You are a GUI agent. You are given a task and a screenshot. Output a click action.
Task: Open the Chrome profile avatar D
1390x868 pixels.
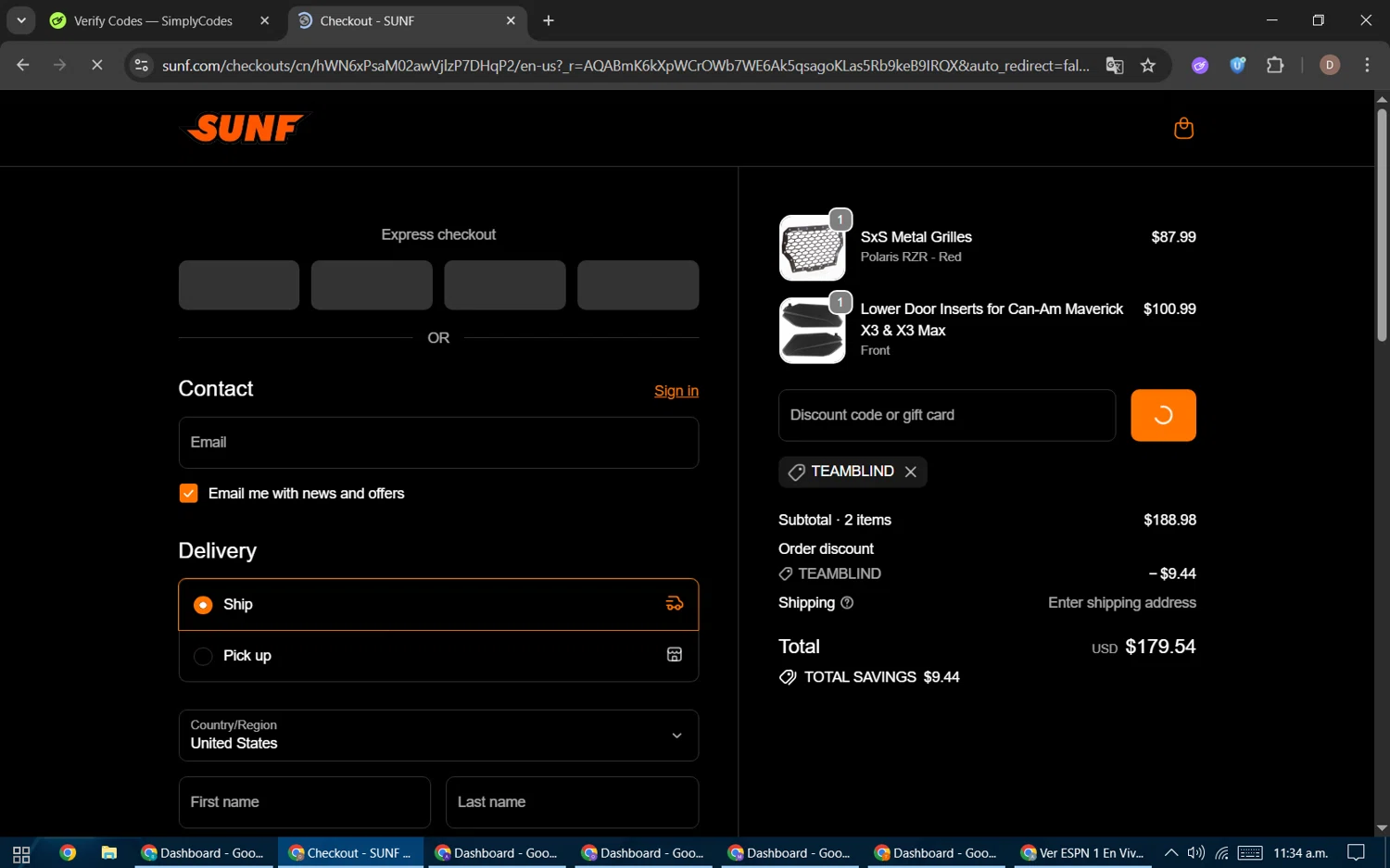click(x=1330, y=65)
